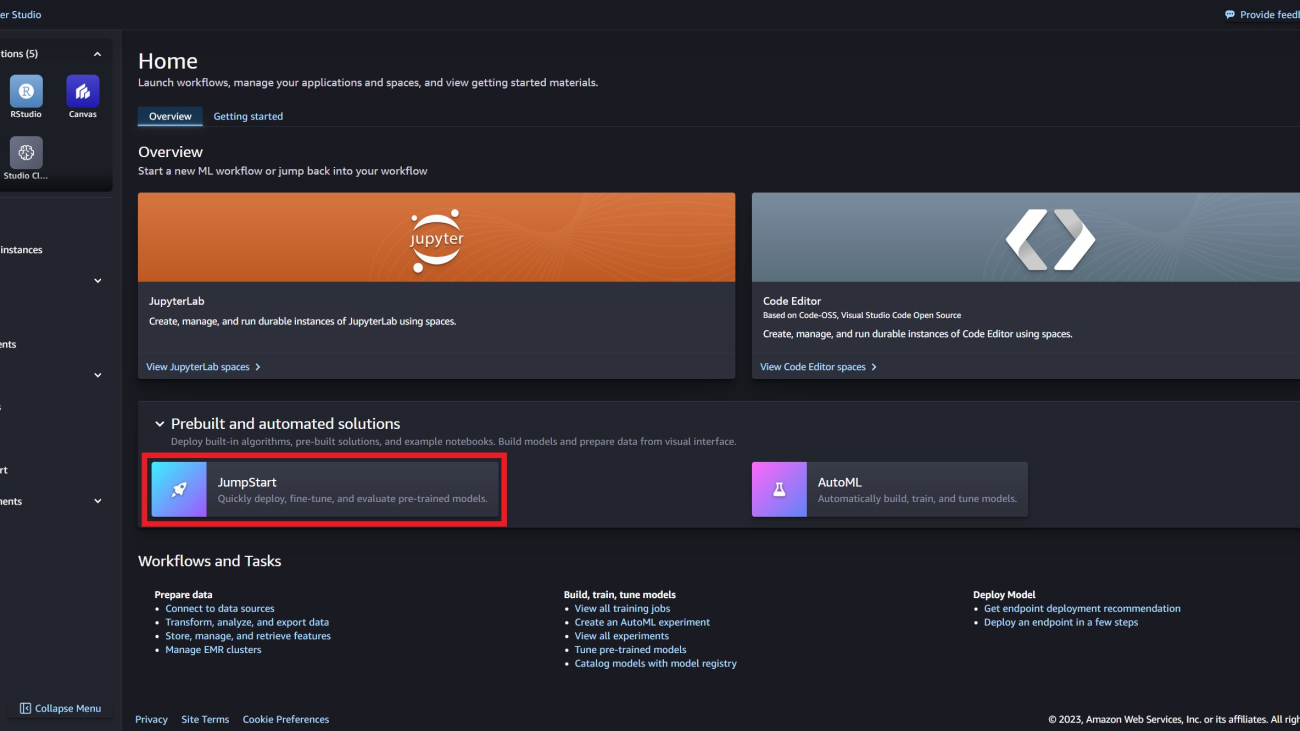Image resolution: width=1300 pixels, height=731 pixels.
Task: Click the JumpStart rocket icon
Action: pyautogui.click(x=179, y=489)
